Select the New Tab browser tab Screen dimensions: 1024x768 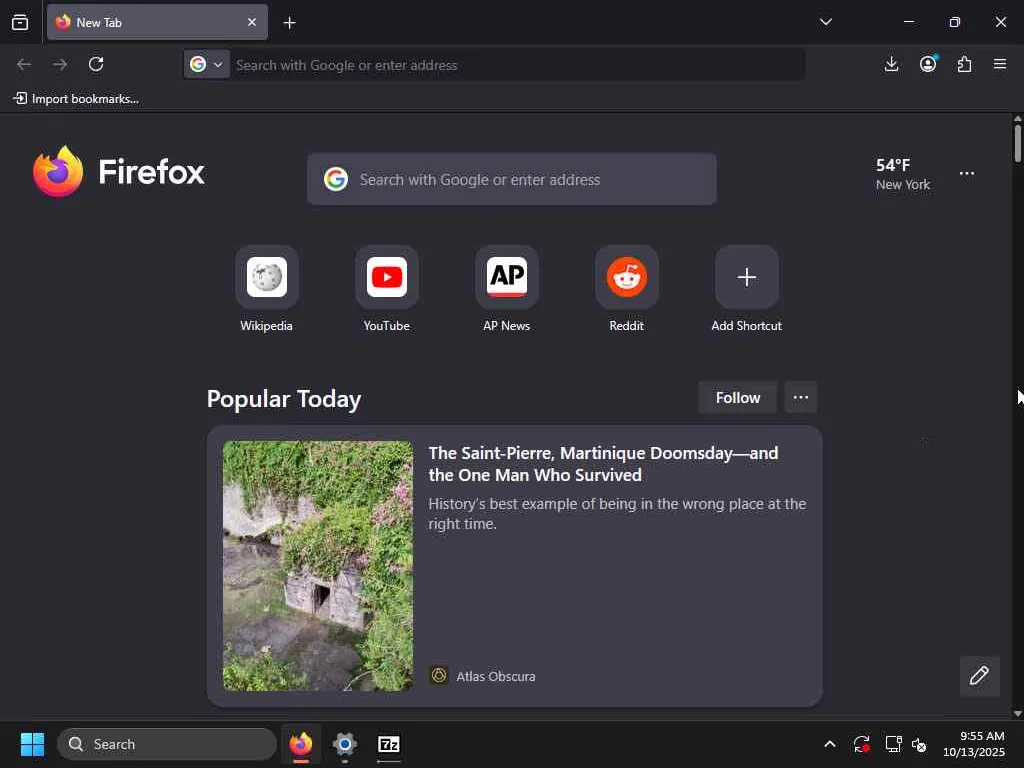click(x=157, y=22)
